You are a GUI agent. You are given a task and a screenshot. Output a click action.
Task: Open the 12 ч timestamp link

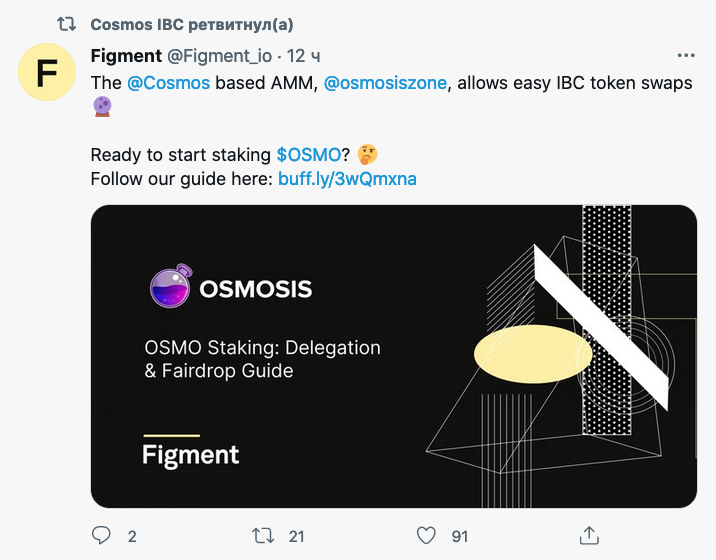point(303,56)
